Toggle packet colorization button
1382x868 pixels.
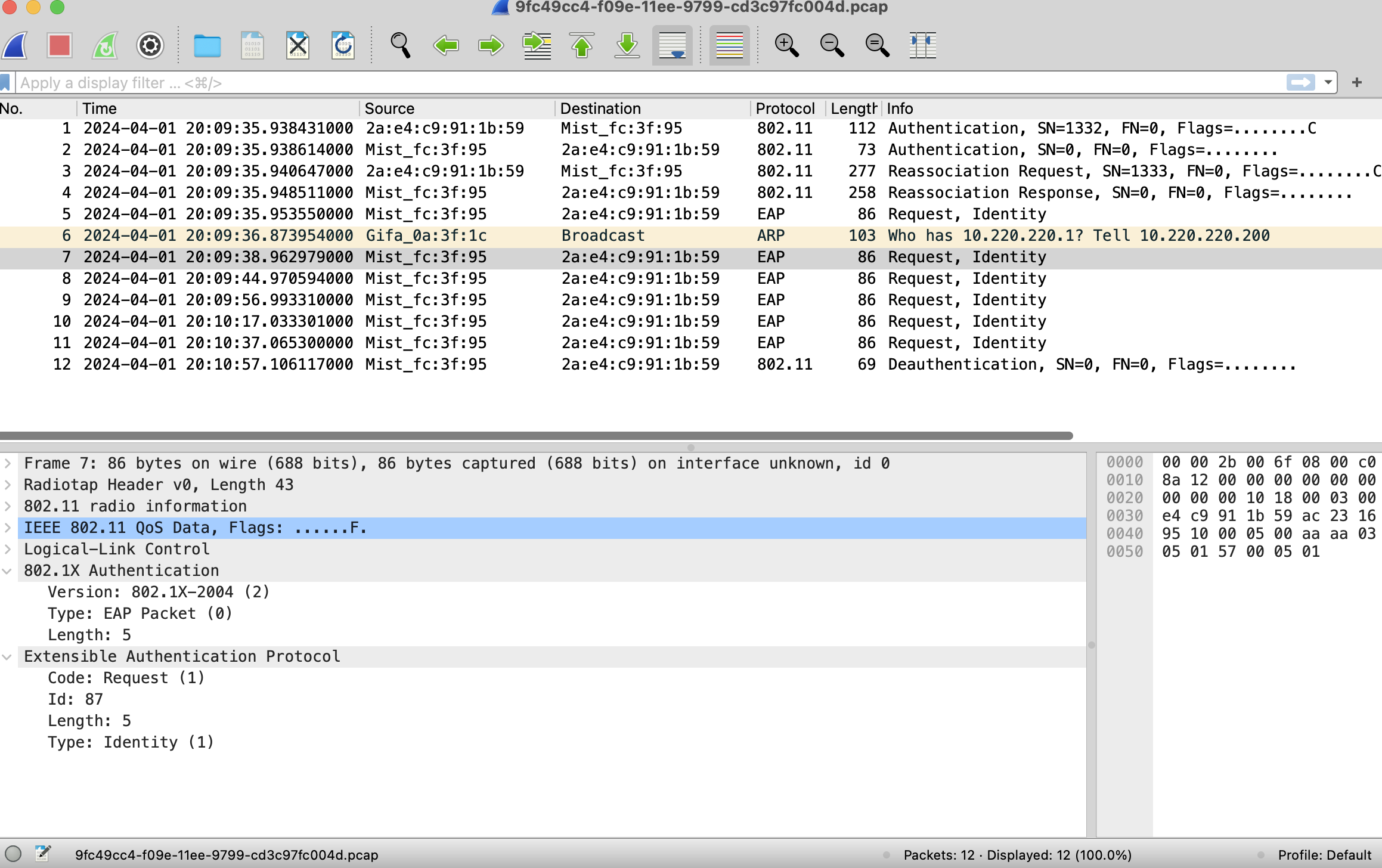(x=729, y=45)
